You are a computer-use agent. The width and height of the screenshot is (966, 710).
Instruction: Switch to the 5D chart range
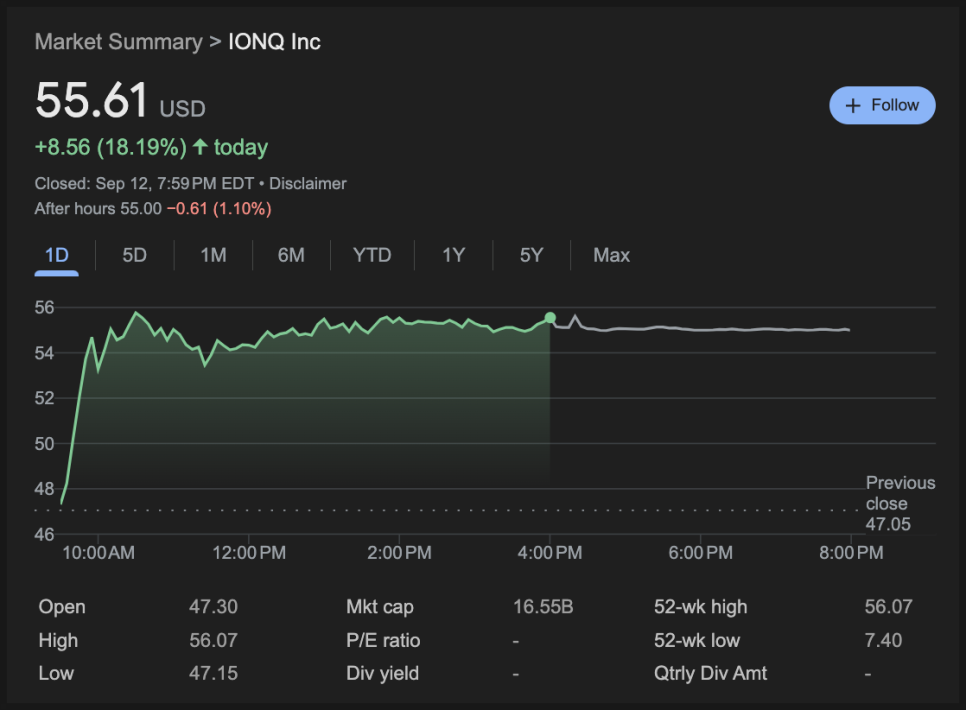click(134, 255)
